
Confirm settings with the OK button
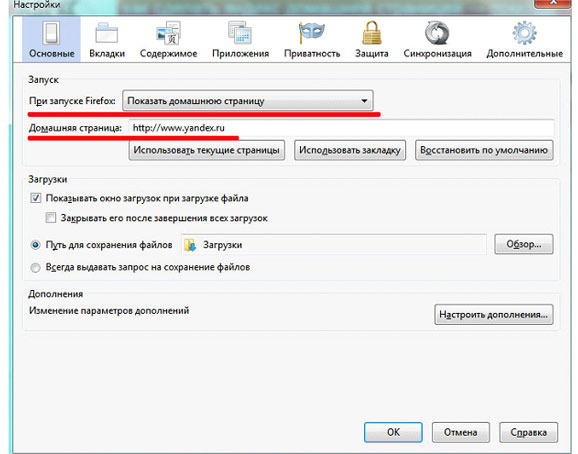[393, 432]
